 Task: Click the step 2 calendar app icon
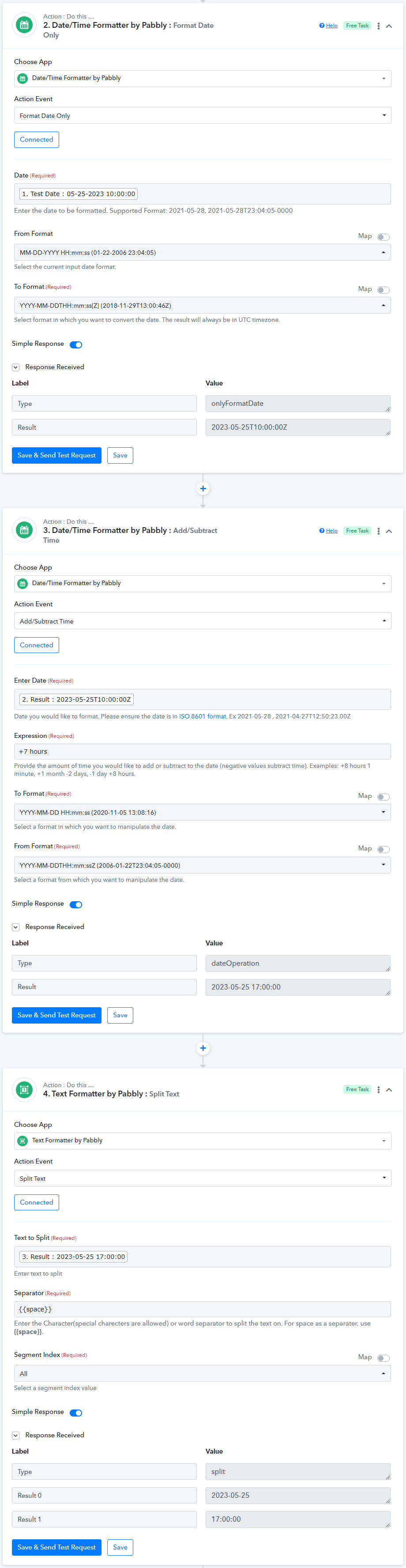coord(24,26)
